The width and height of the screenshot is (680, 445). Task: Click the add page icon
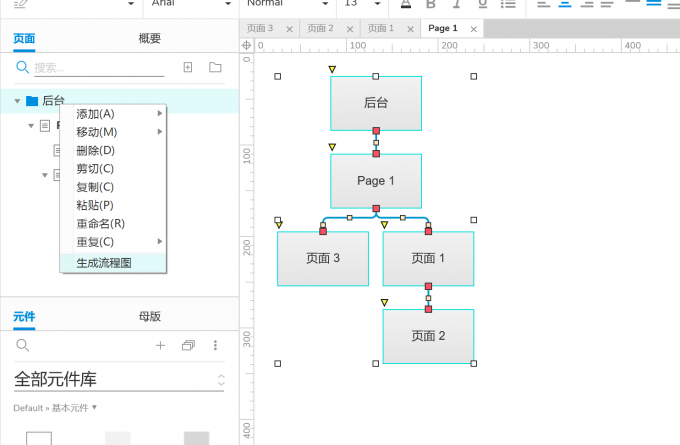pyautogui.click(x=188, y=67)
